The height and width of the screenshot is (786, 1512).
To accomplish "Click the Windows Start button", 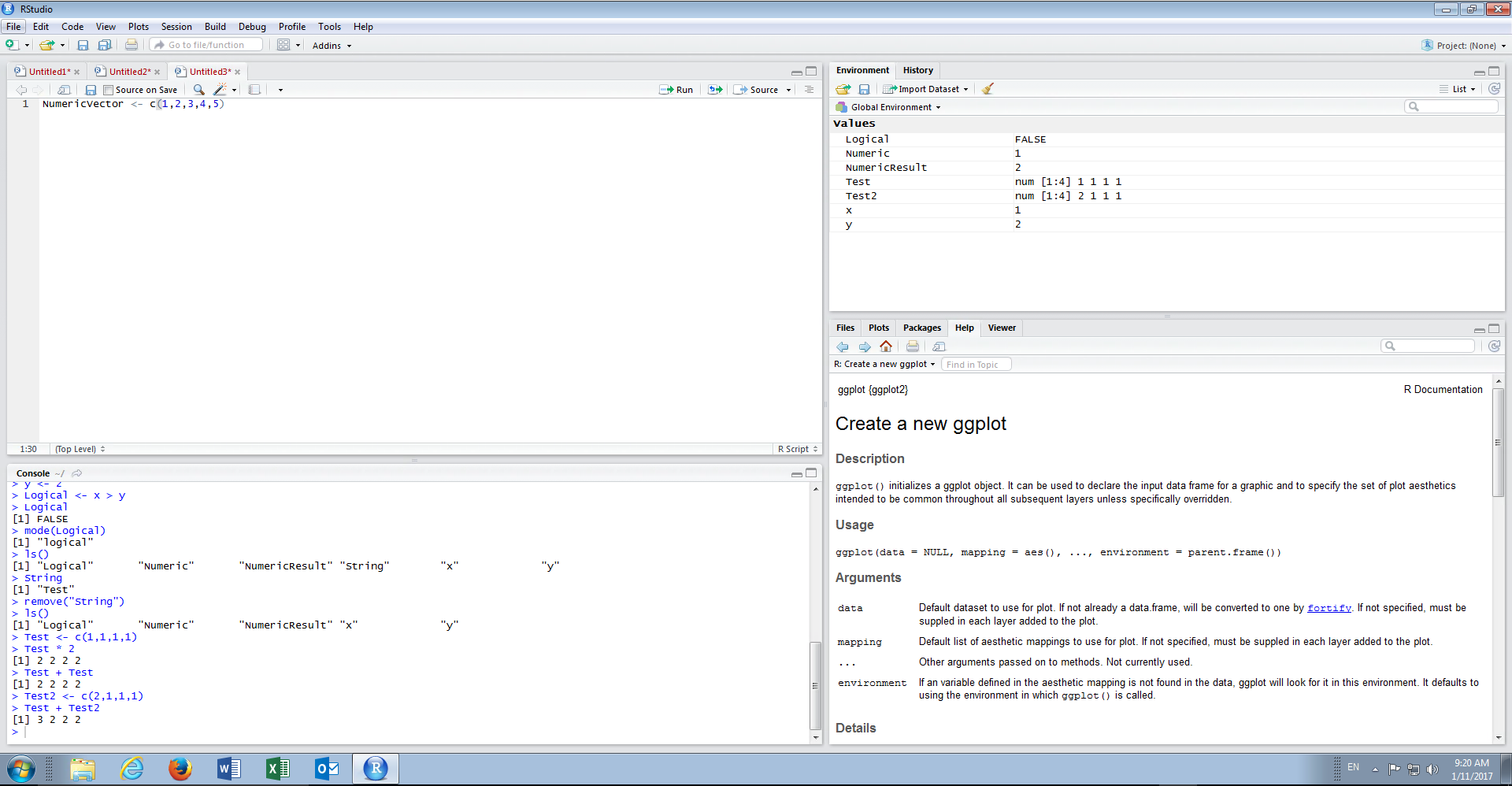I will coord(21,769).
